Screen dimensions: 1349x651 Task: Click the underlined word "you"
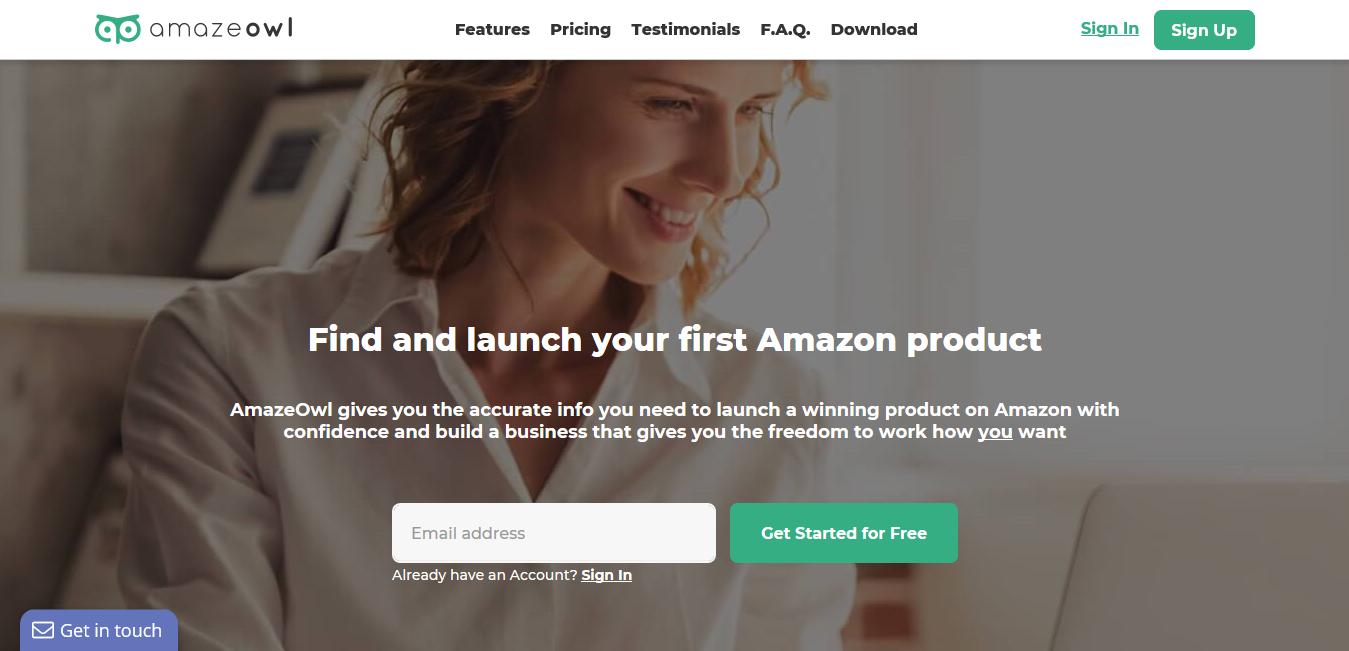coord(995,432)
